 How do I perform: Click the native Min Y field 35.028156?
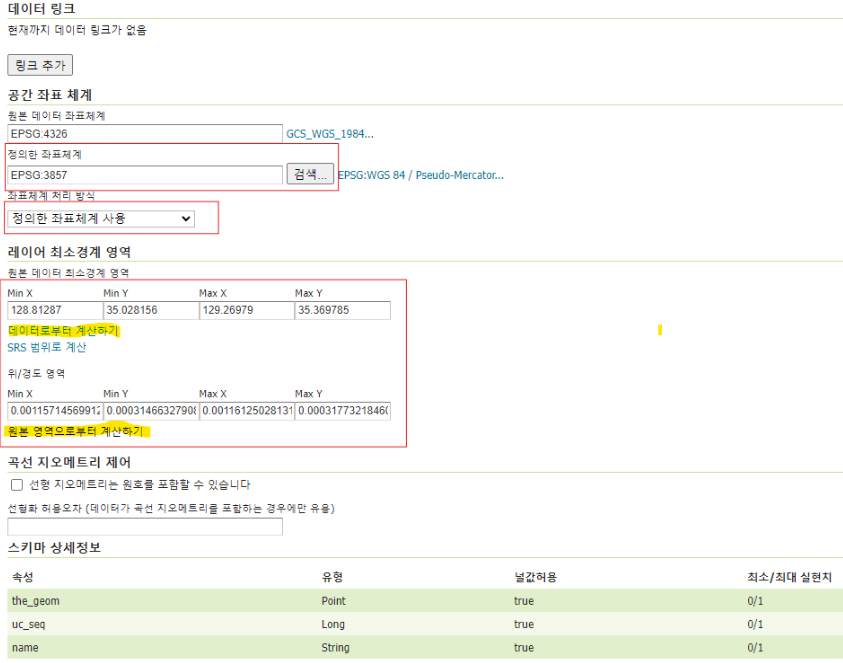pos(151,310)
